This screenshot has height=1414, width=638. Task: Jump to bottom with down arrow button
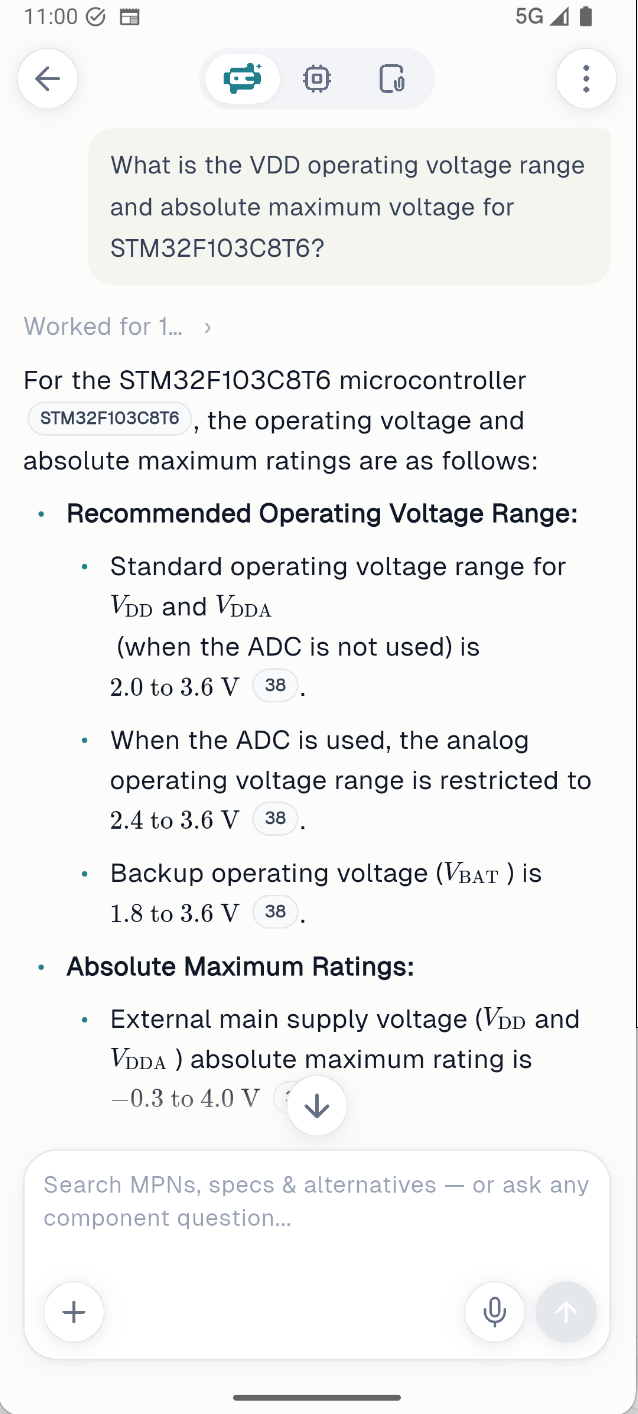coord(317,1105)
